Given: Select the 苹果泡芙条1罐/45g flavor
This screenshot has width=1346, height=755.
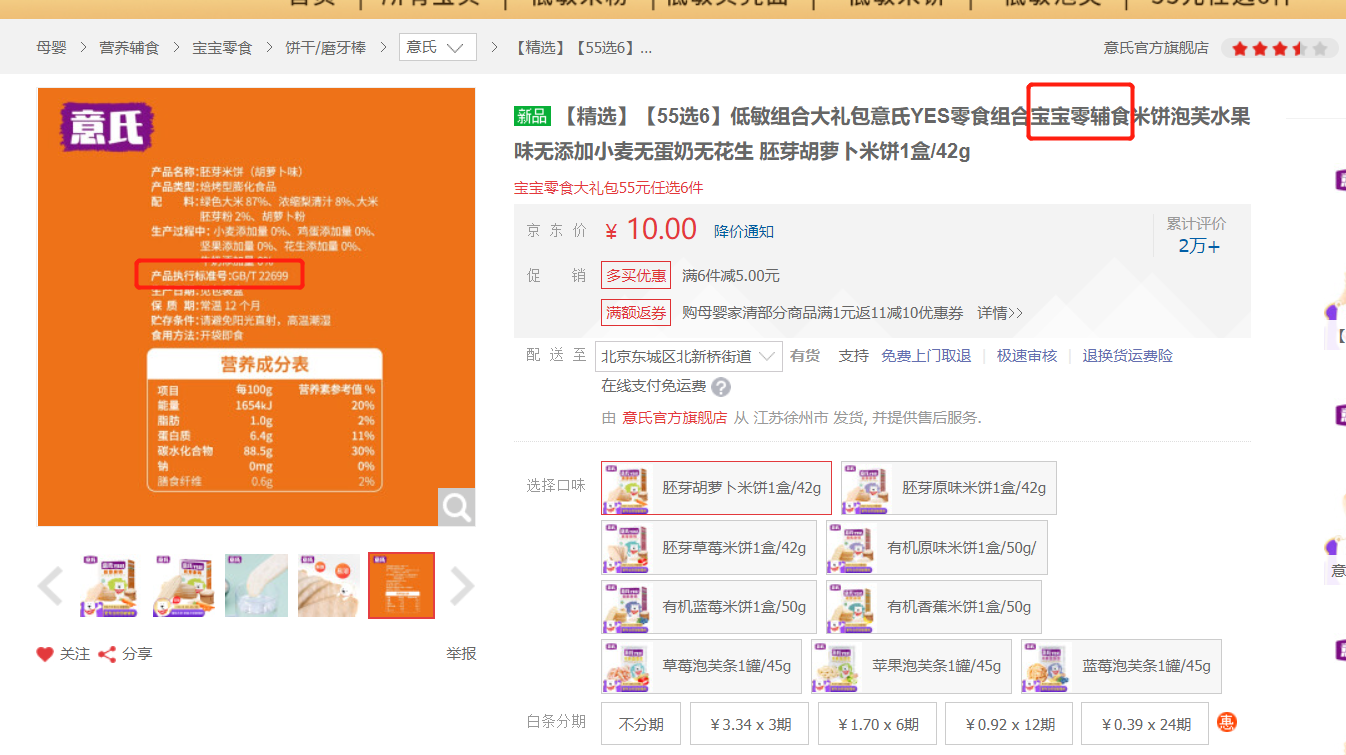Looking at the screenshot, I should click(911, 666).
